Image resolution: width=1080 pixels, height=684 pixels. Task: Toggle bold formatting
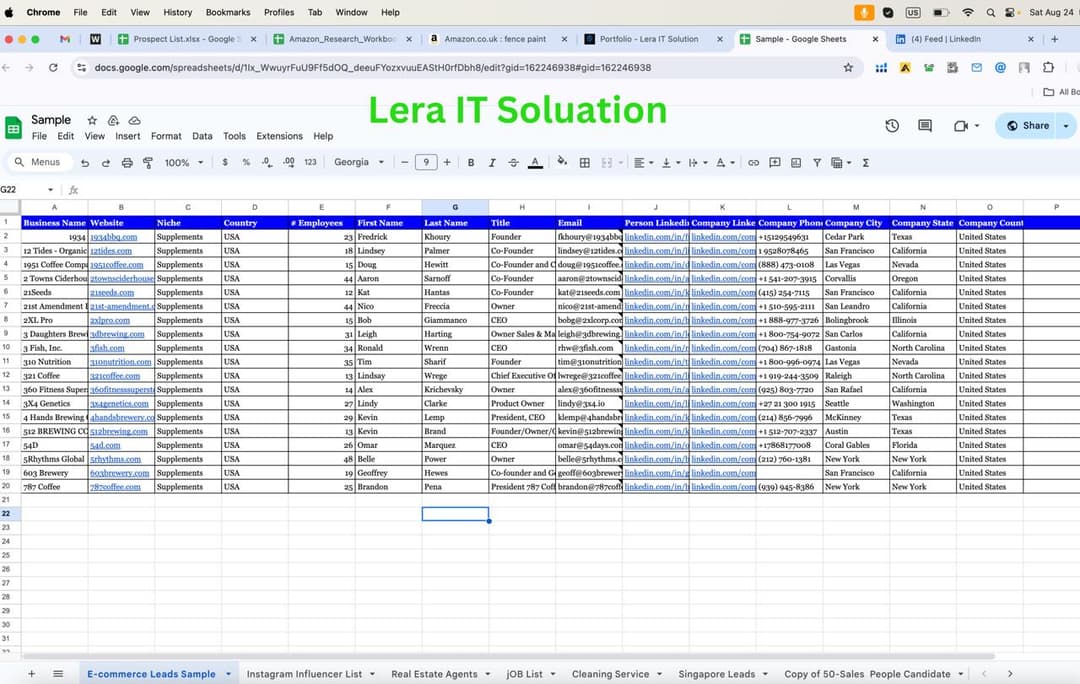tap(469, 162)
